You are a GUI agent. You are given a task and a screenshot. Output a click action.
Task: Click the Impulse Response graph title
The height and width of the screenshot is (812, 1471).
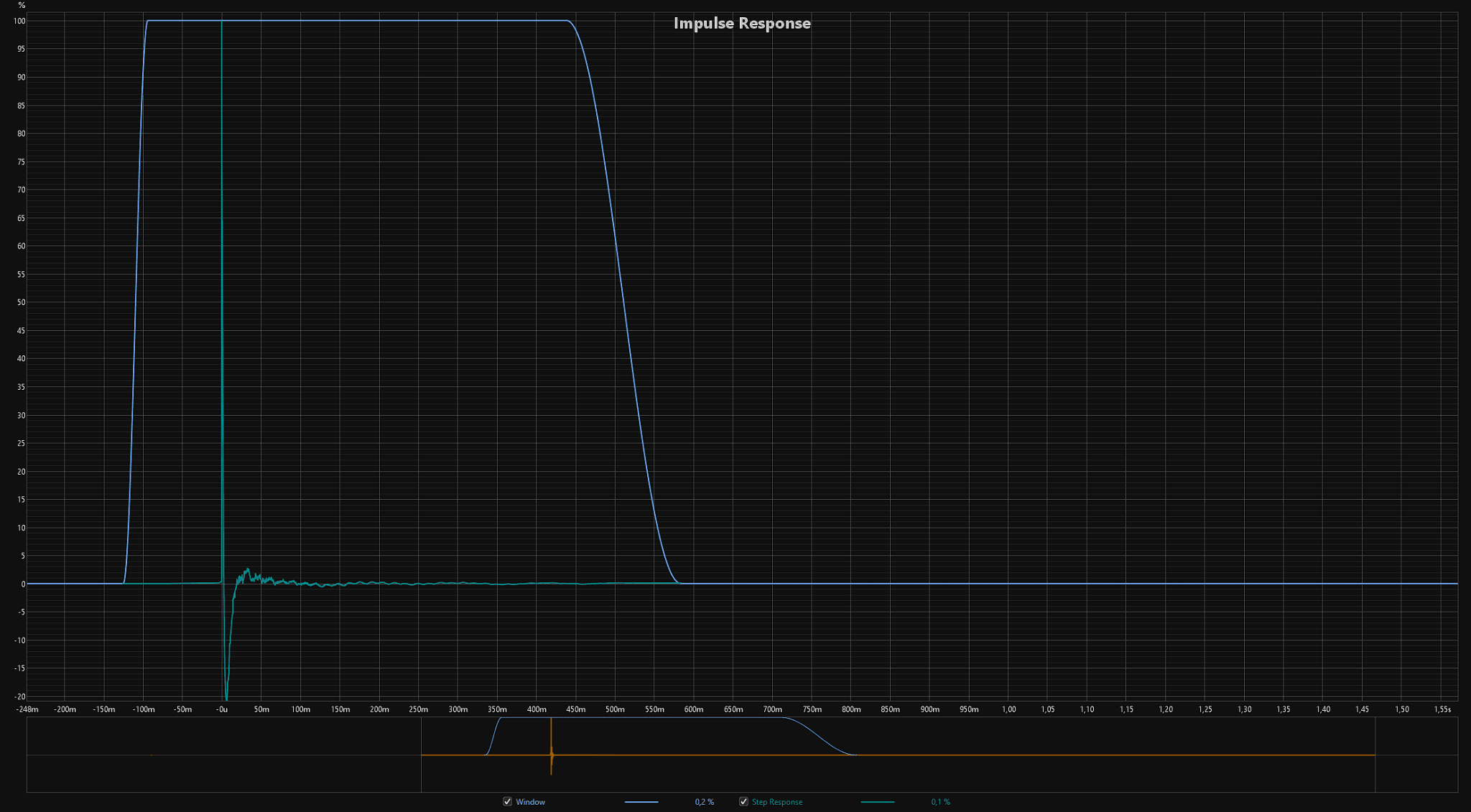pos(742,23)
